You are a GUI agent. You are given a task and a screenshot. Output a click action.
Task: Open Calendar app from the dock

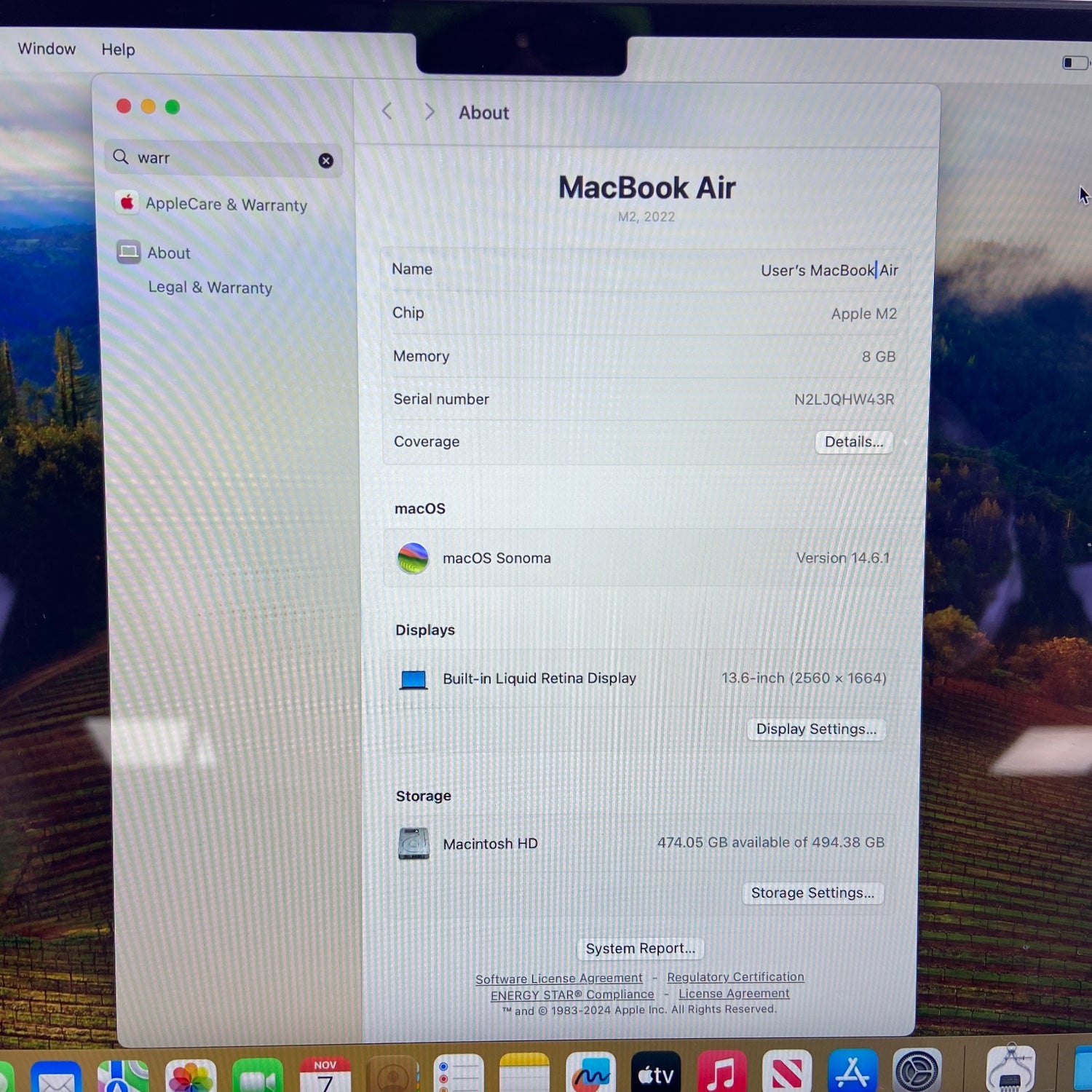pos(325,1077)
